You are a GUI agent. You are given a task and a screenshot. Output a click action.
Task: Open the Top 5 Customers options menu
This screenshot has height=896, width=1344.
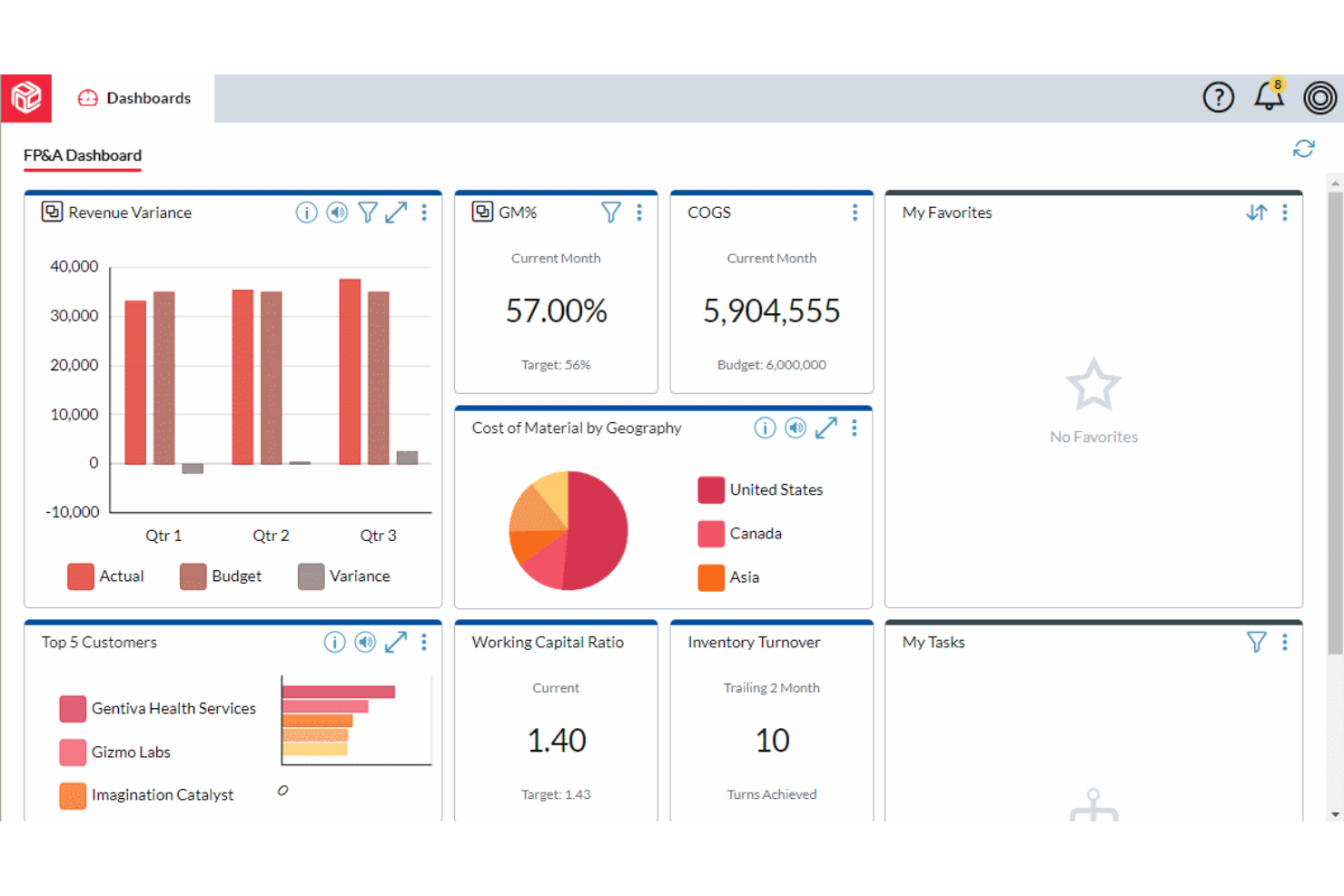(424, 643)
